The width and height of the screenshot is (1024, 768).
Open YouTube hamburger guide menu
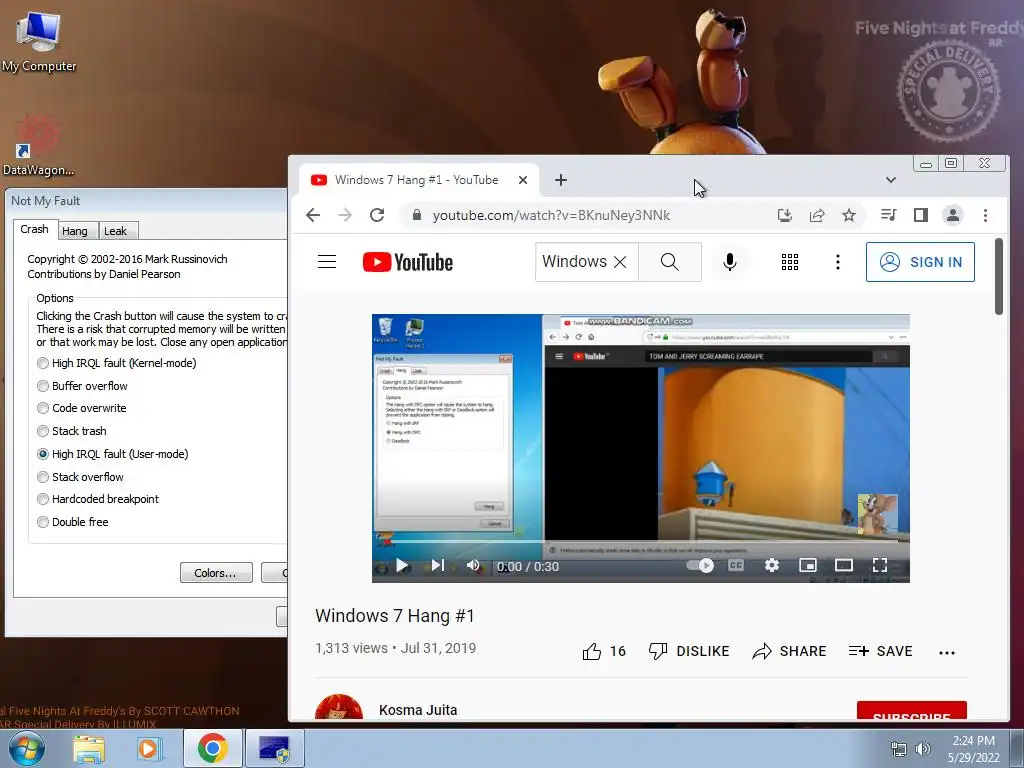click(327, 262)
